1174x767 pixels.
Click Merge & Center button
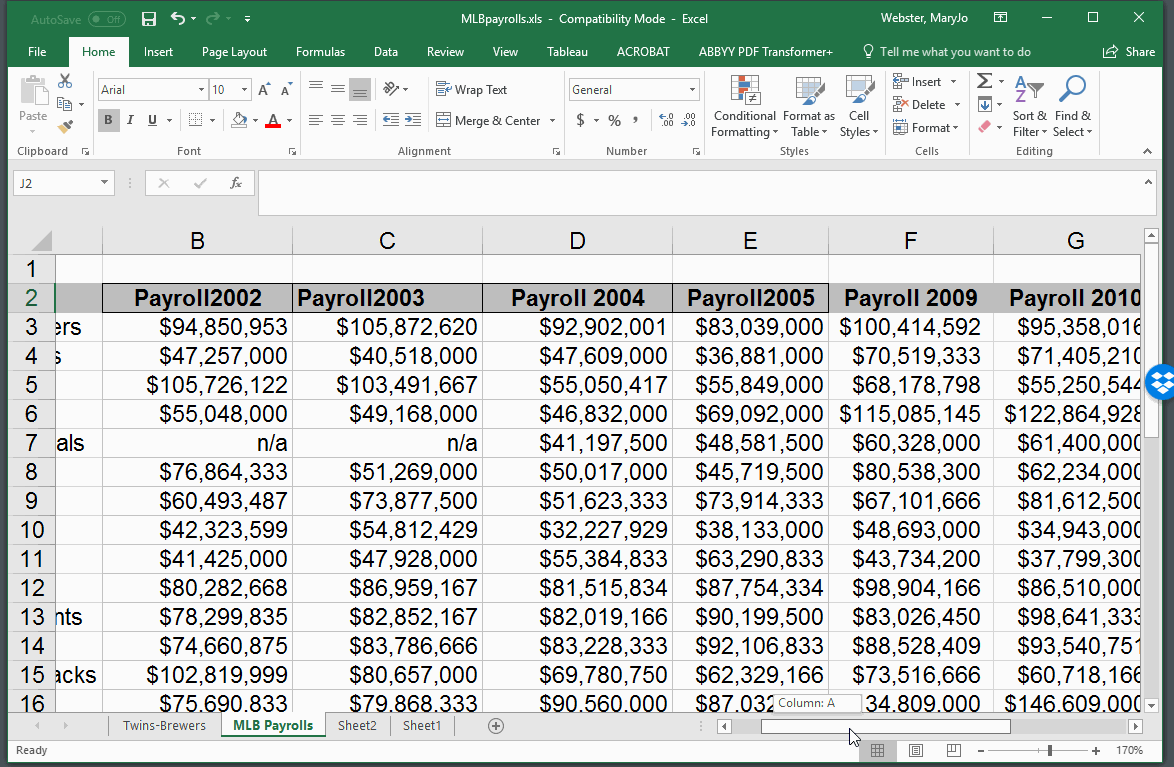click(489, 121)
